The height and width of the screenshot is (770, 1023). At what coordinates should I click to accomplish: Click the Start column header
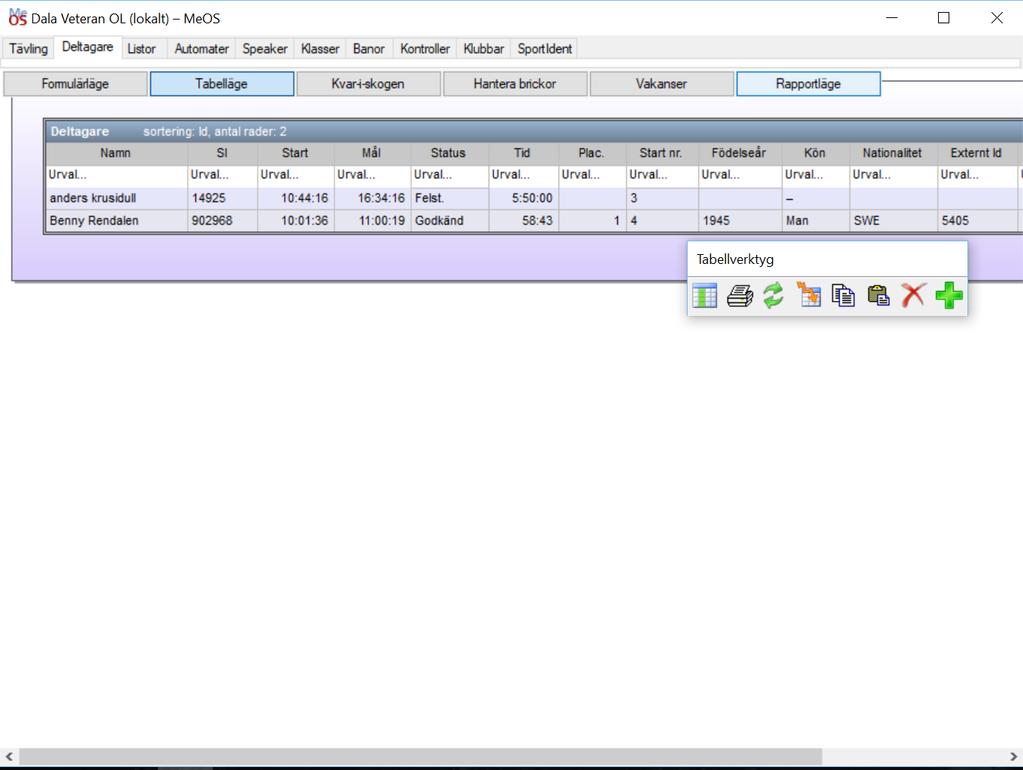click(x=296, y=153)
